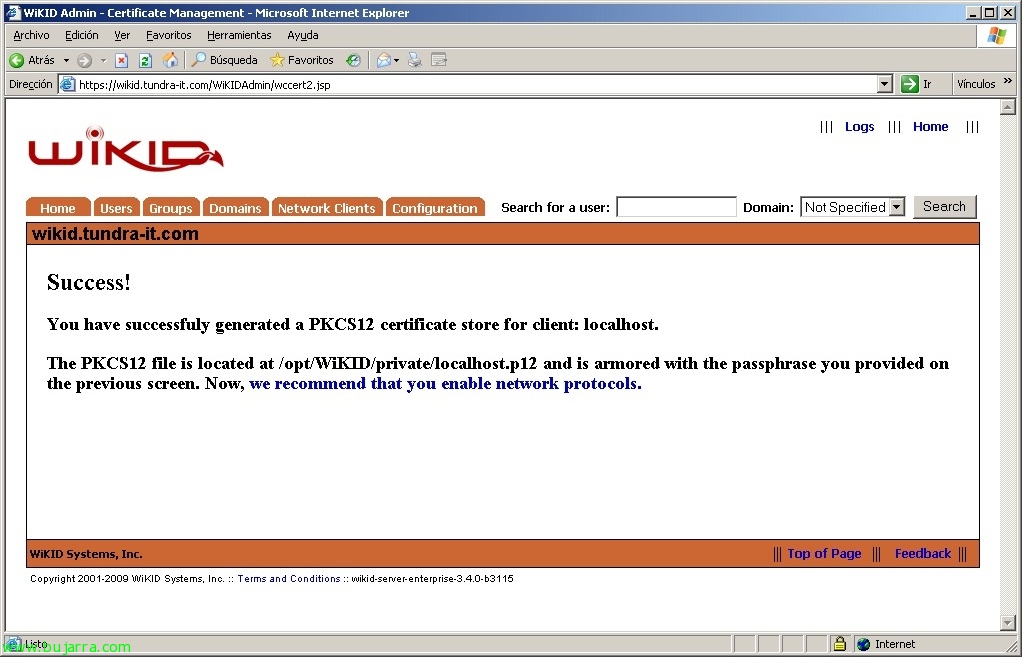
Task: Click the WiKID logo image
Action: coord(126,149)
